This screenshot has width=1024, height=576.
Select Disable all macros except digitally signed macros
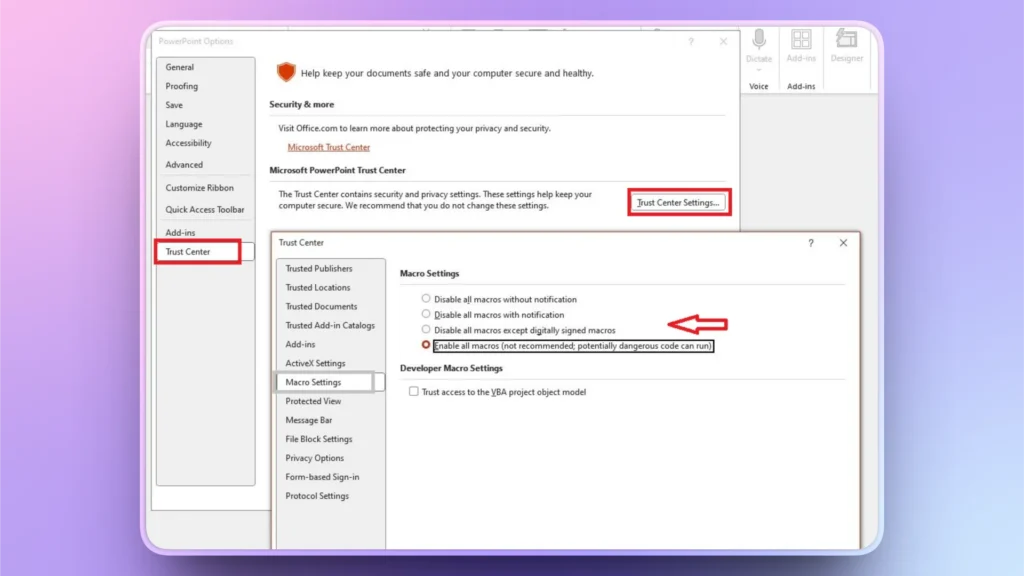pyautogui.click(x=426, y=330)
